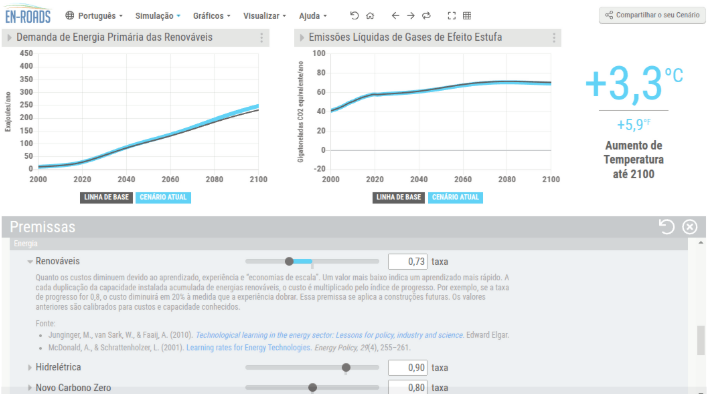
Task: Click the scrollbar up arrow in Premissas
Action: pyautogui.click(x=701, y=243)
